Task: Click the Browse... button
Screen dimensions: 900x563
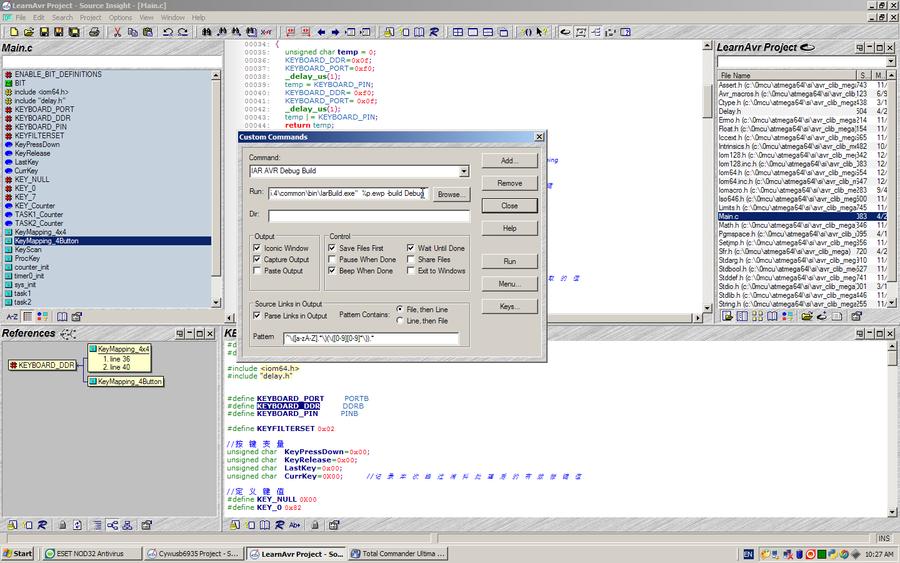Action: (450, 194)
